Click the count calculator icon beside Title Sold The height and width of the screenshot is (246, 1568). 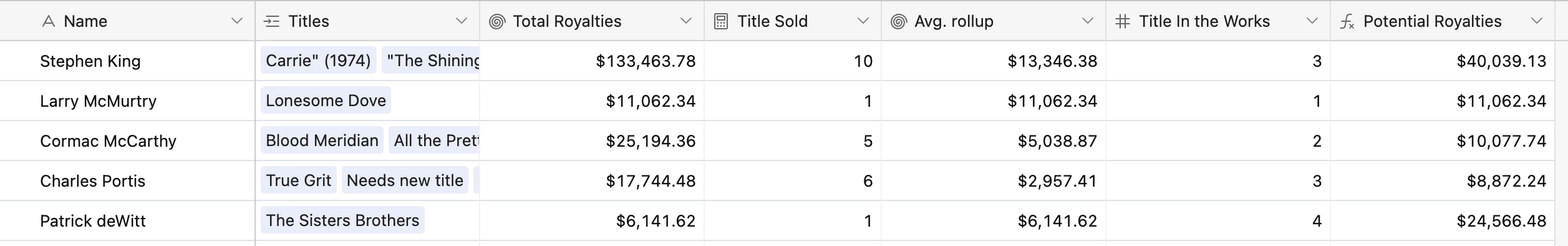click(x=721, y=21)
